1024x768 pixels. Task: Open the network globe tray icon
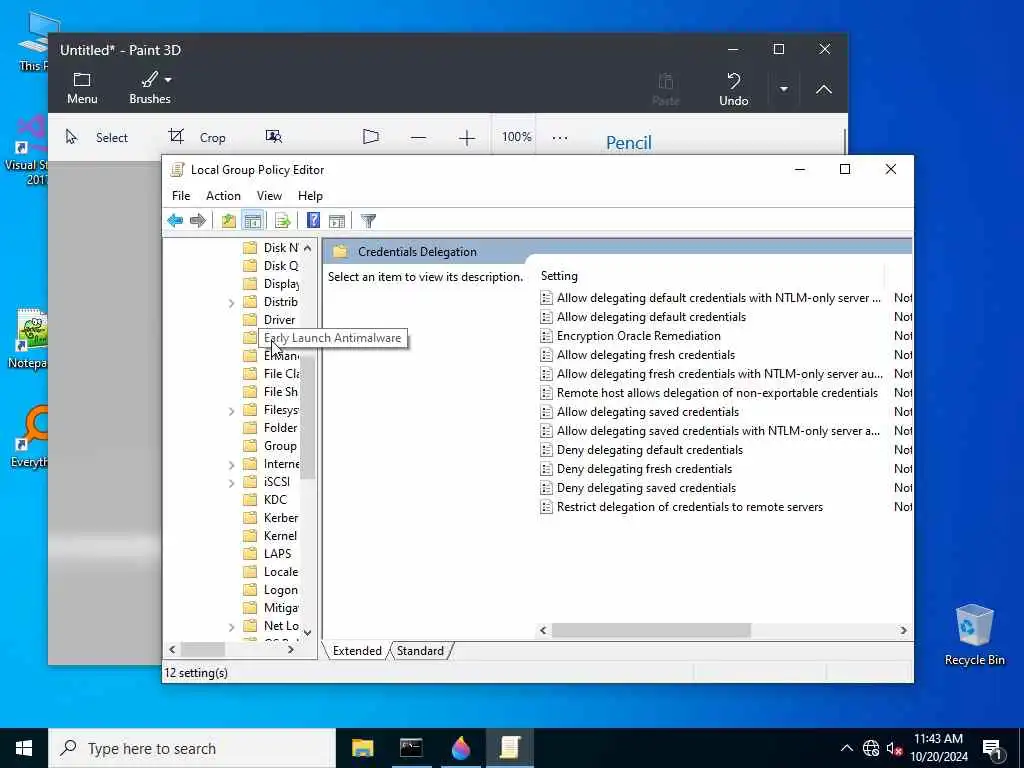click(871, 748)
